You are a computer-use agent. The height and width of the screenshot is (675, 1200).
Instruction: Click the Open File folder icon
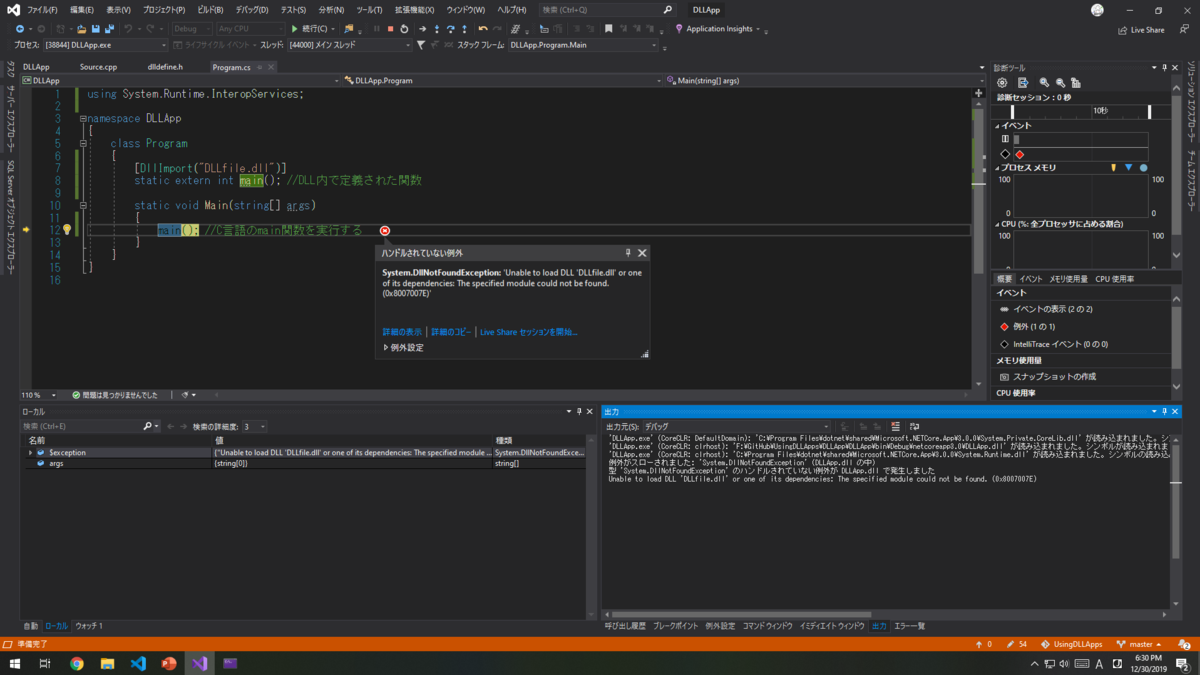click(81, 28)
